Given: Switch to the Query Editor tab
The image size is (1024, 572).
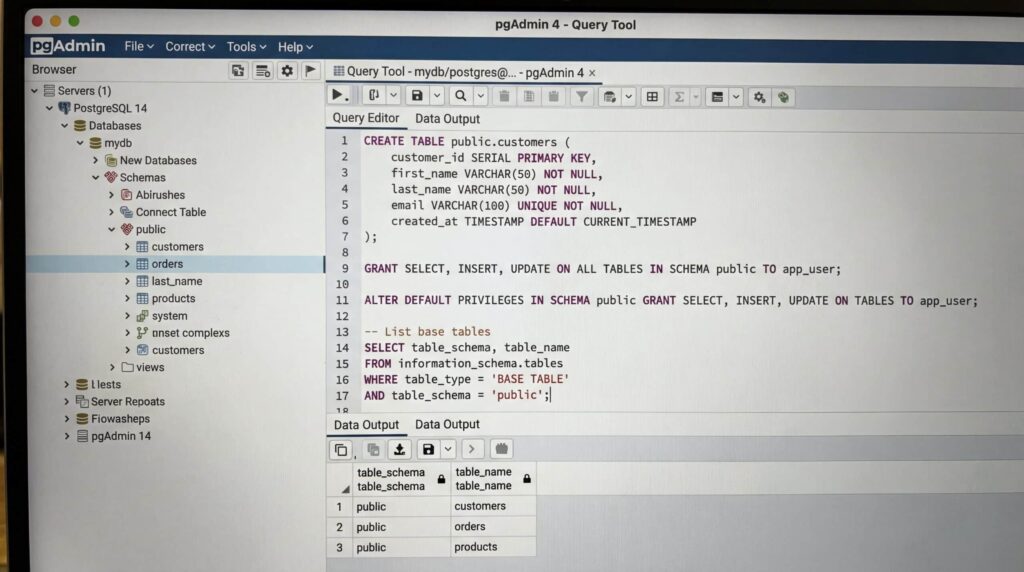Looking at the screenshot, I should pyautogui.click(x=366, y=118).
